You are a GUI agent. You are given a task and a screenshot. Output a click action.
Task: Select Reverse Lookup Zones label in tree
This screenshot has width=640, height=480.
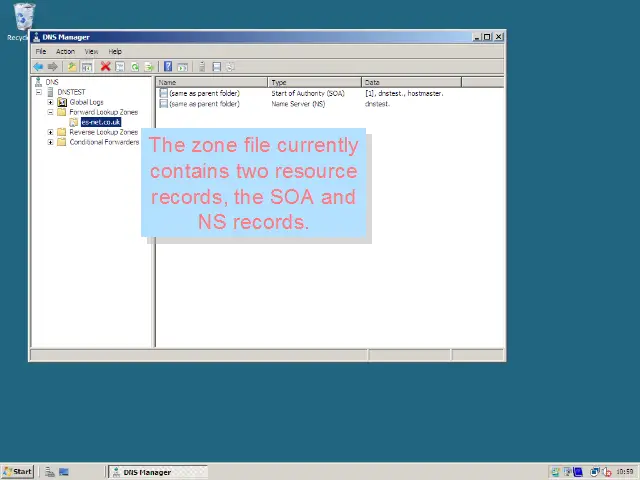(x=104, y=132)
